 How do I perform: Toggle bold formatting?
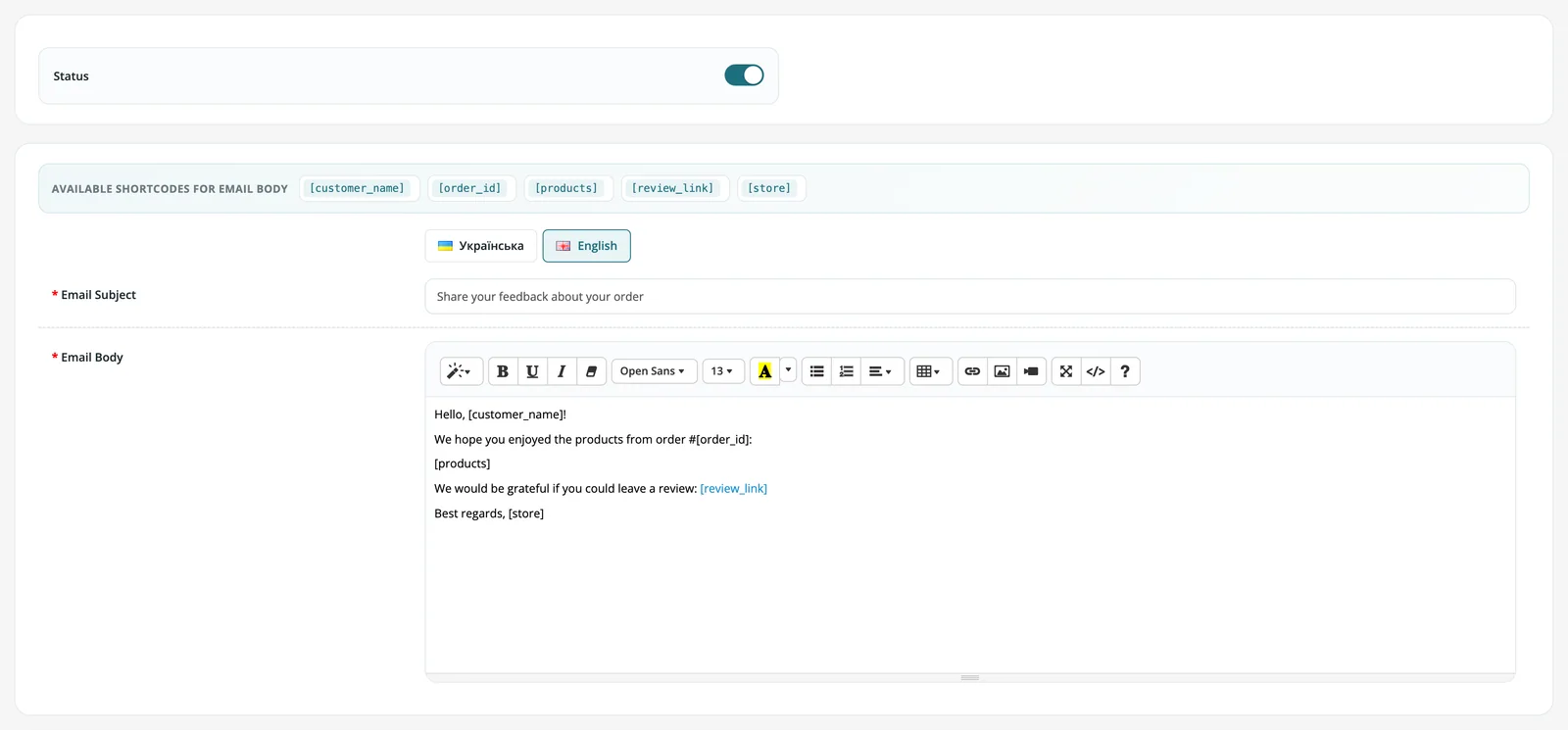click(x=503, y=371)
